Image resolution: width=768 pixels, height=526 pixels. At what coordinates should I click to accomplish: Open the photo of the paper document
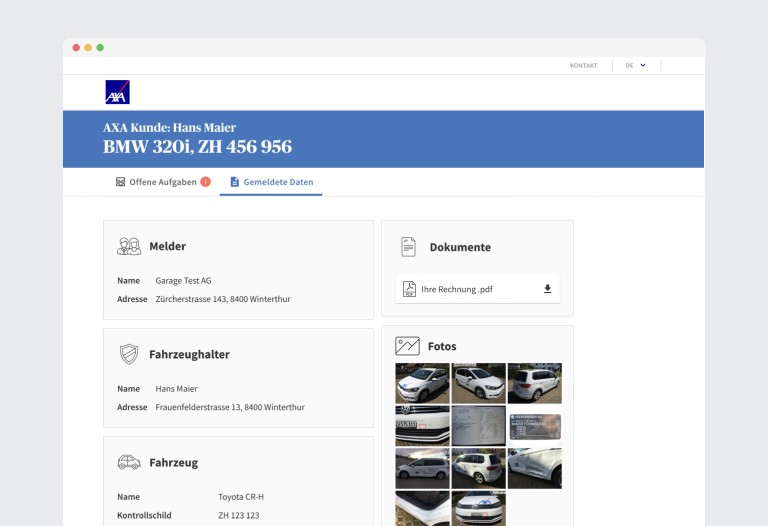pyautogui.click(x=479, y=426)
